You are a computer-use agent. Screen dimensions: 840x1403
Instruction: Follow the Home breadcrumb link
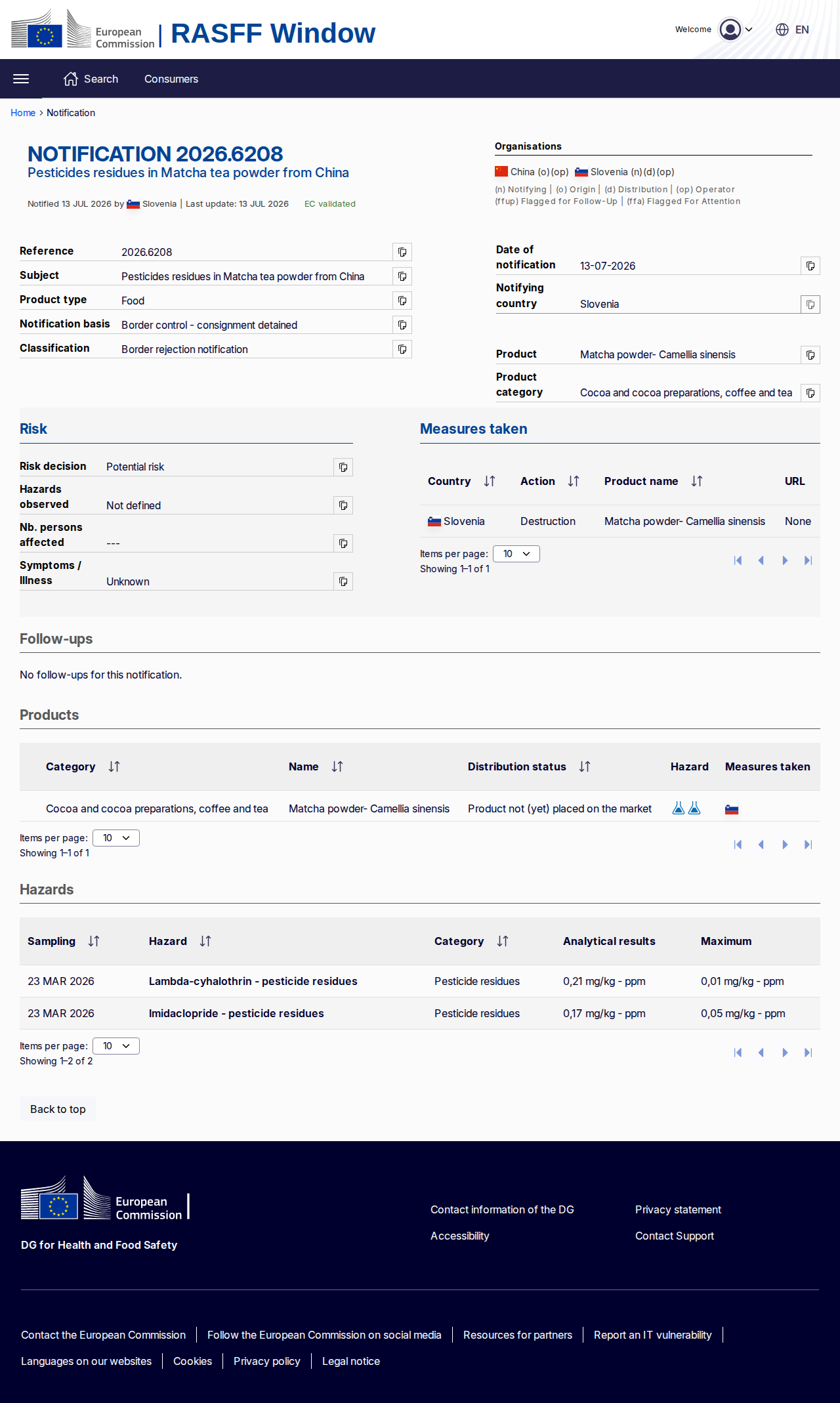[23, 113]
